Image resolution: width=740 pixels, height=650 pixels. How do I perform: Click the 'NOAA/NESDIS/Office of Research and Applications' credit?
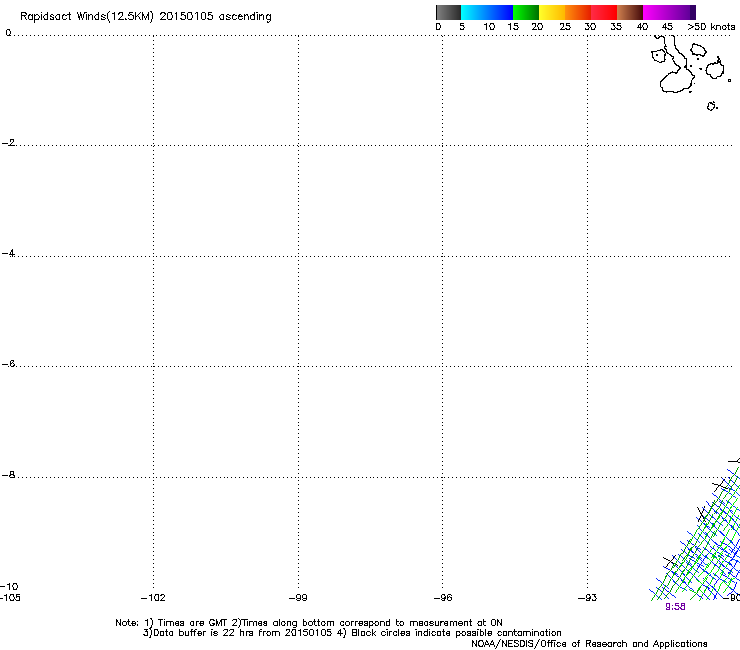coord(589,644)
